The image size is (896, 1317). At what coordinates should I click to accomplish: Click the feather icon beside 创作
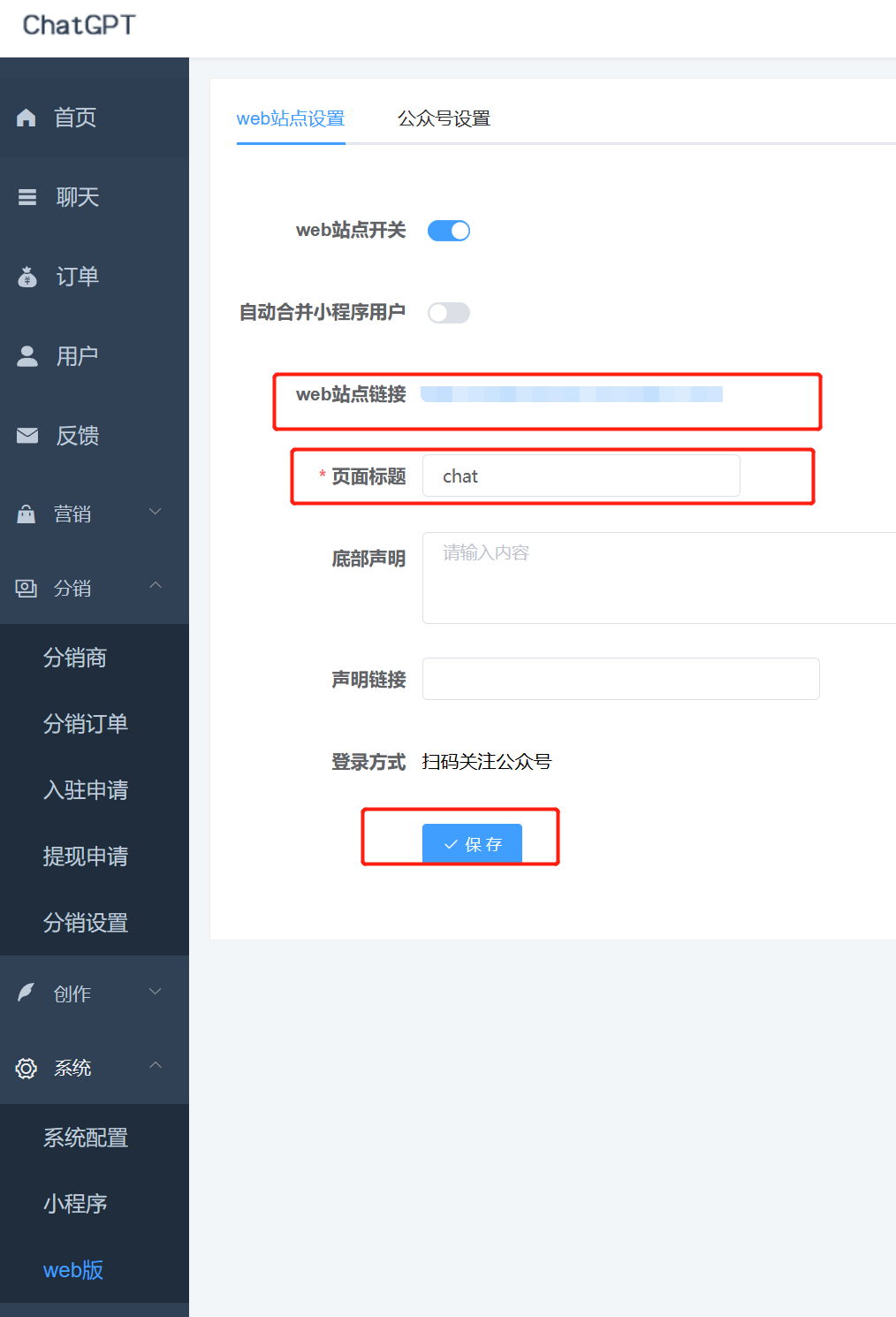tap(27, 993)
